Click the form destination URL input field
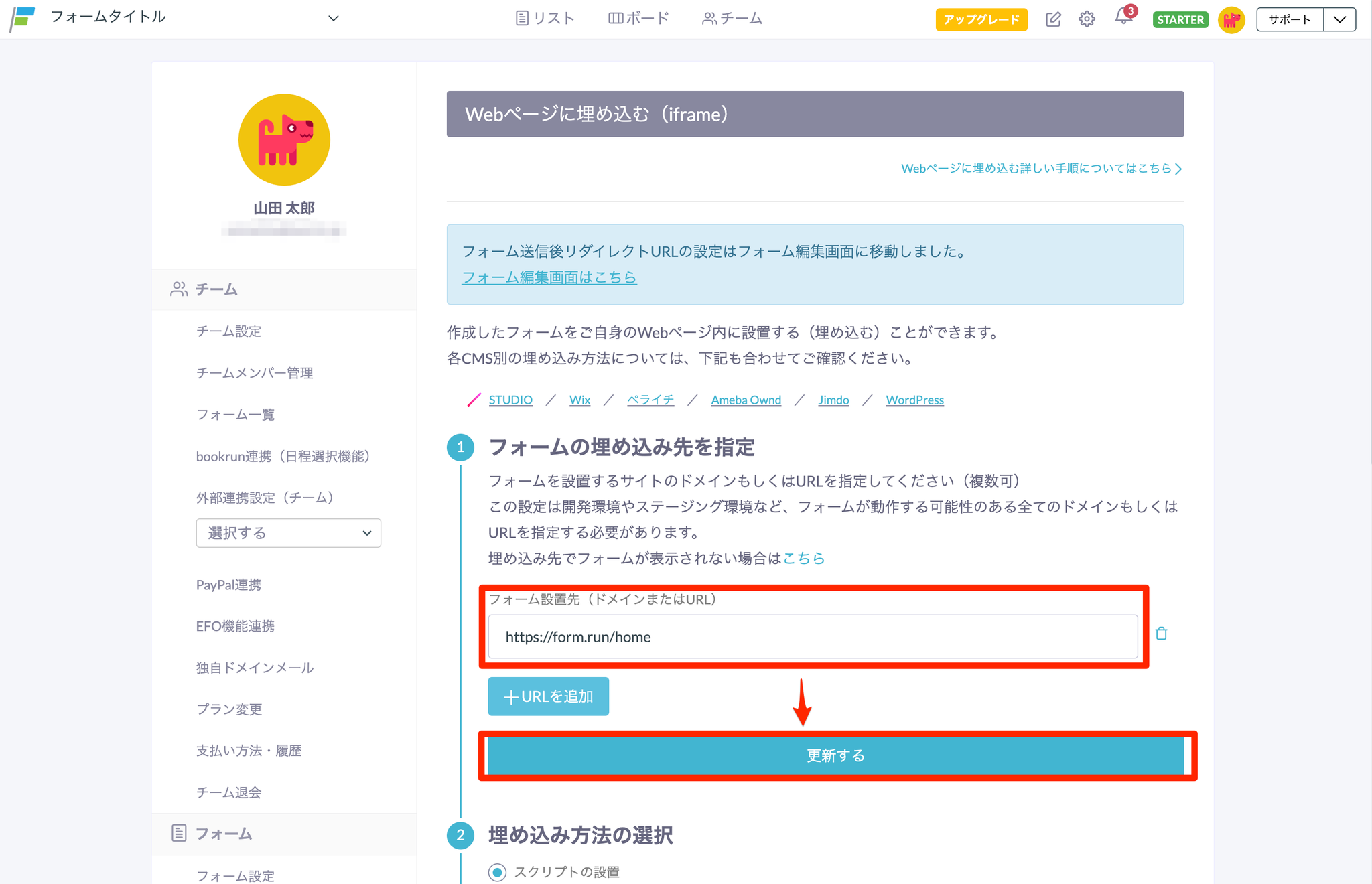 coord(812,637)
